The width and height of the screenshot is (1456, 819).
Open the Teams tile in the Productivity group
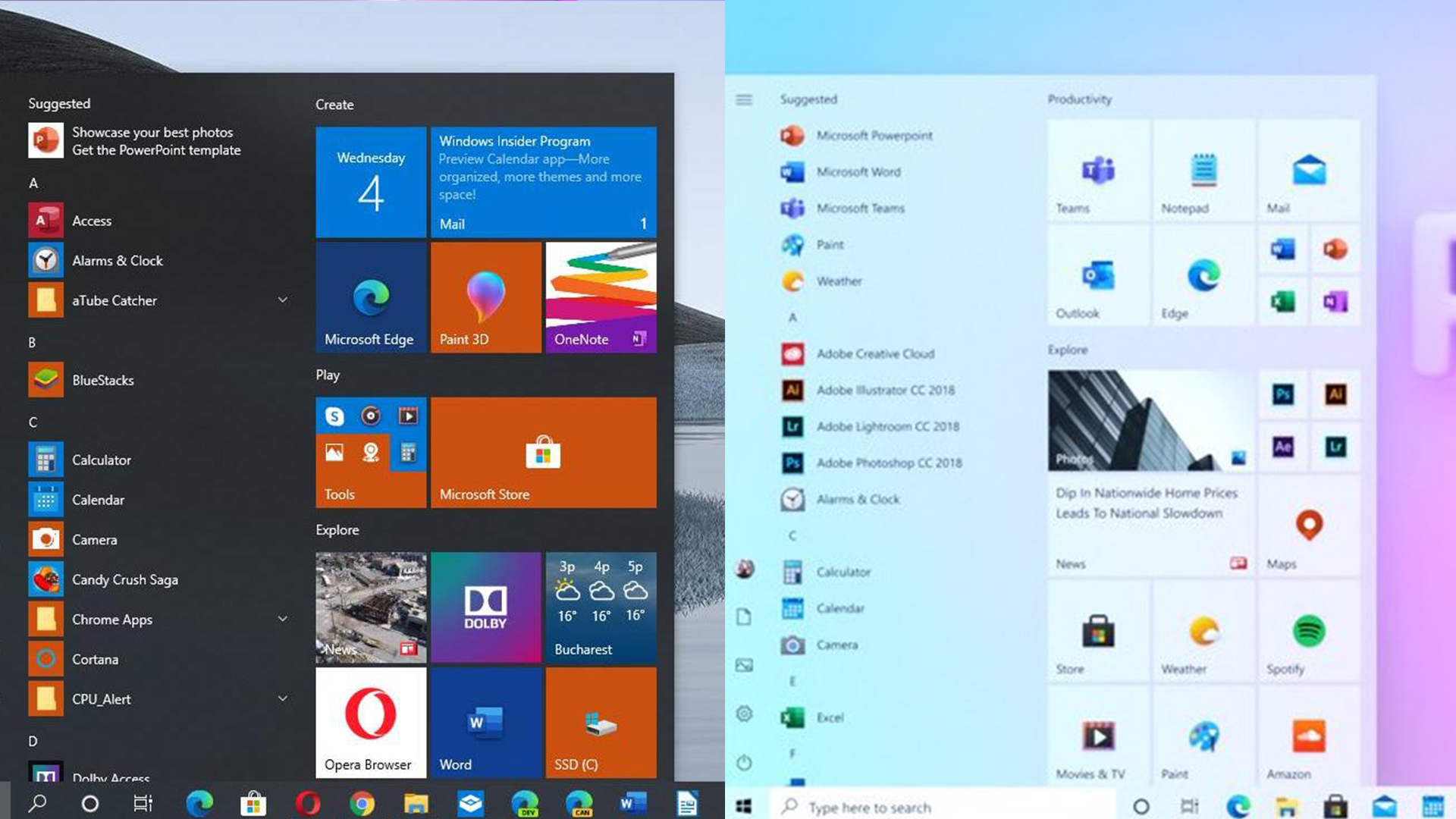(1098, 171)
